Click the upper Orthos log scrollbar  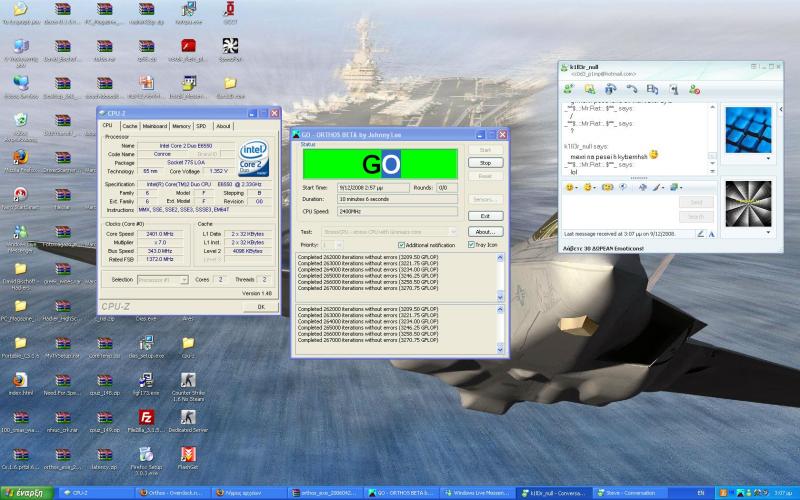pyautogui.click(x=500, y=277)
